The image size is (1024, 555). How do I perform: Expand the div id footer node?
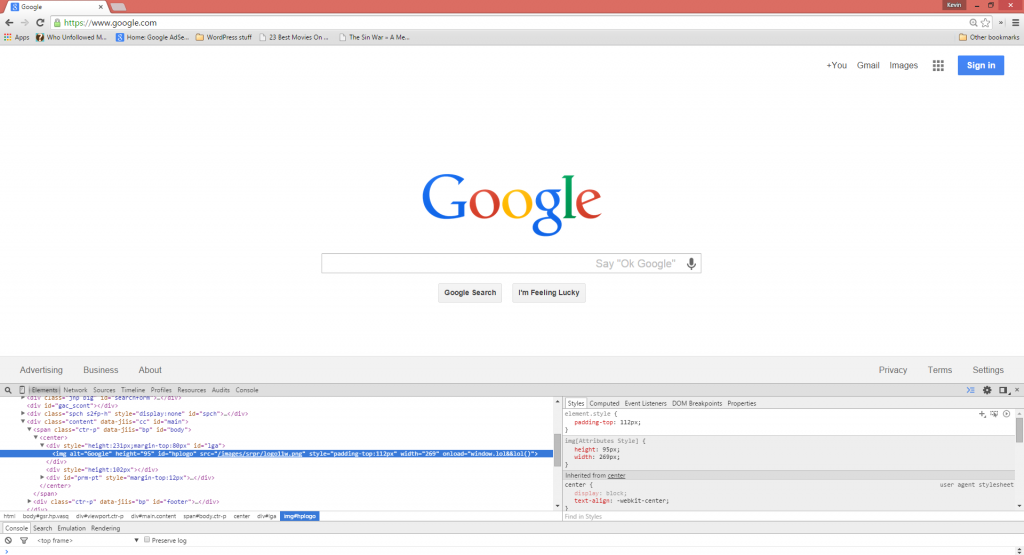pos(29,501)
